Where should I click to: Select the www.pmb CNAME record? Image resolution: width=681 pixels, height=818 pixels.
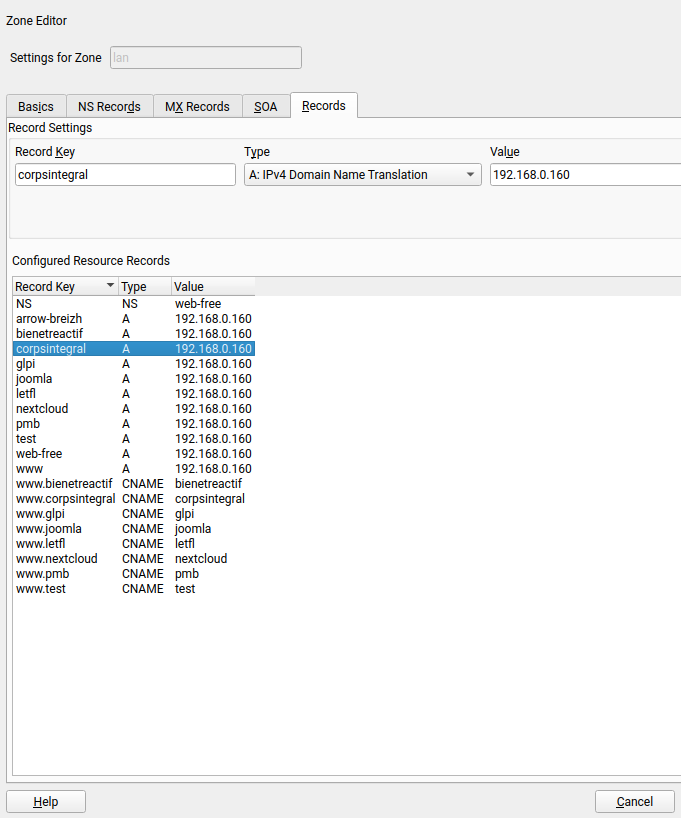134,574
